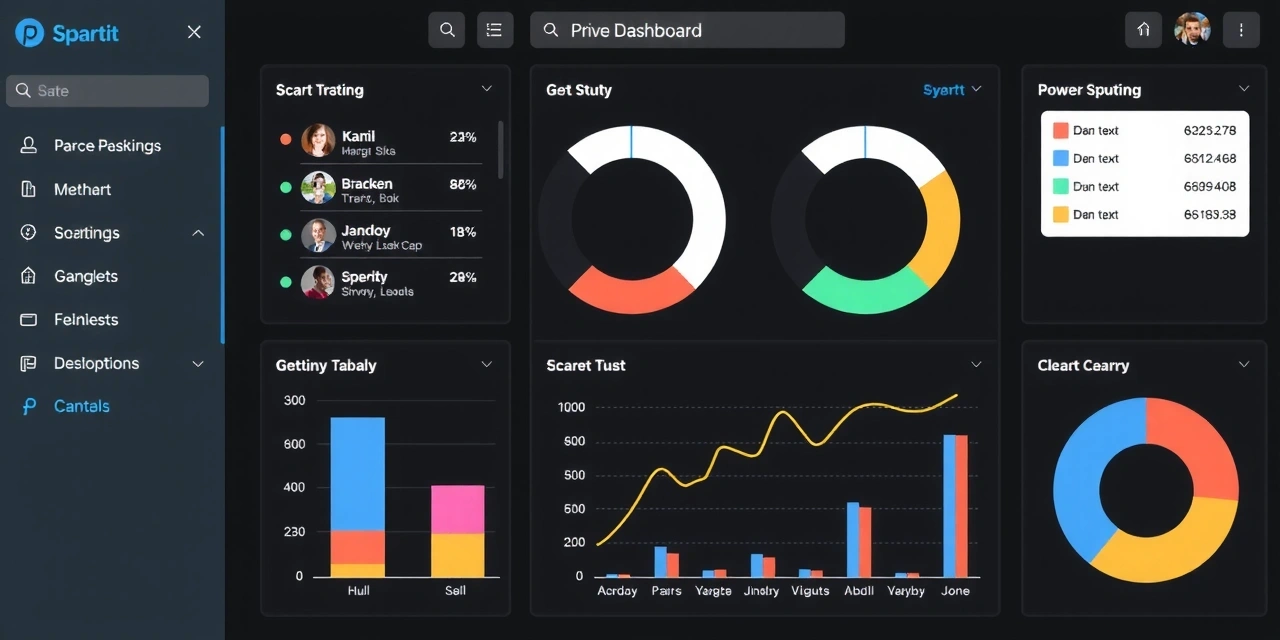
Task: Open the search magnifier icon in top bar
Action: point(446,29)
